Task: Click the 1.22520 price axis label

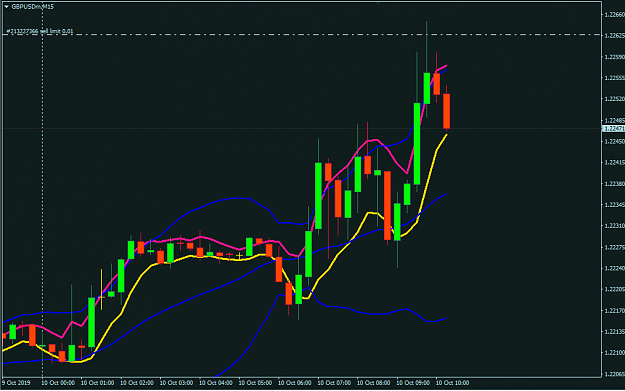Action: [614, 99]
